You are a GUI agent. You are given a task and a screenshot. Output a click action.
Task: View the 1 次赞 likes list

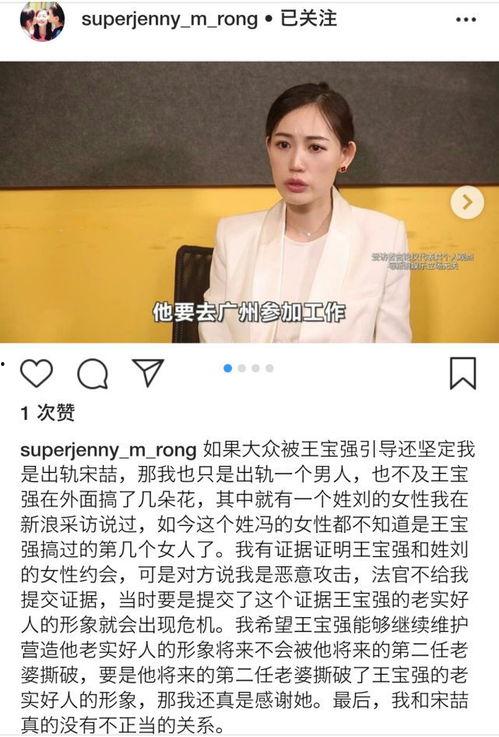coord(47,413)
